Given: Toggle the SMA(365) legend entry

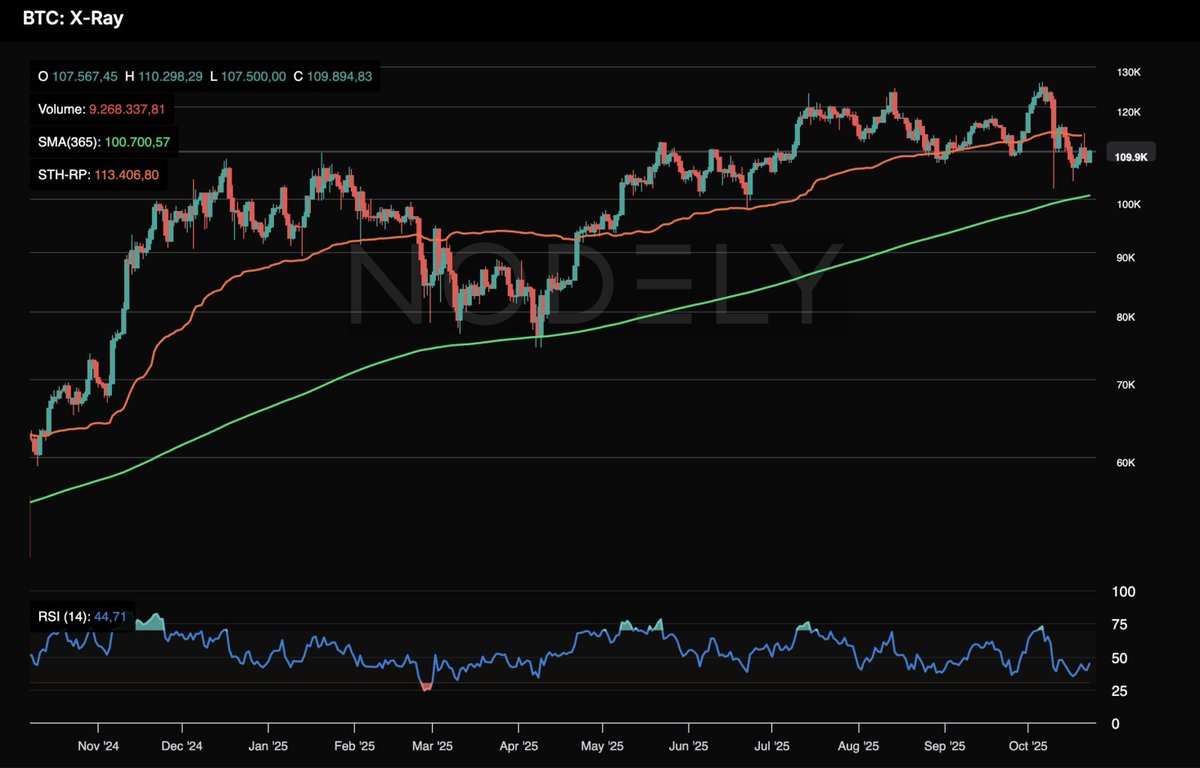Looking at the screenshot, I should coord(105,144).
